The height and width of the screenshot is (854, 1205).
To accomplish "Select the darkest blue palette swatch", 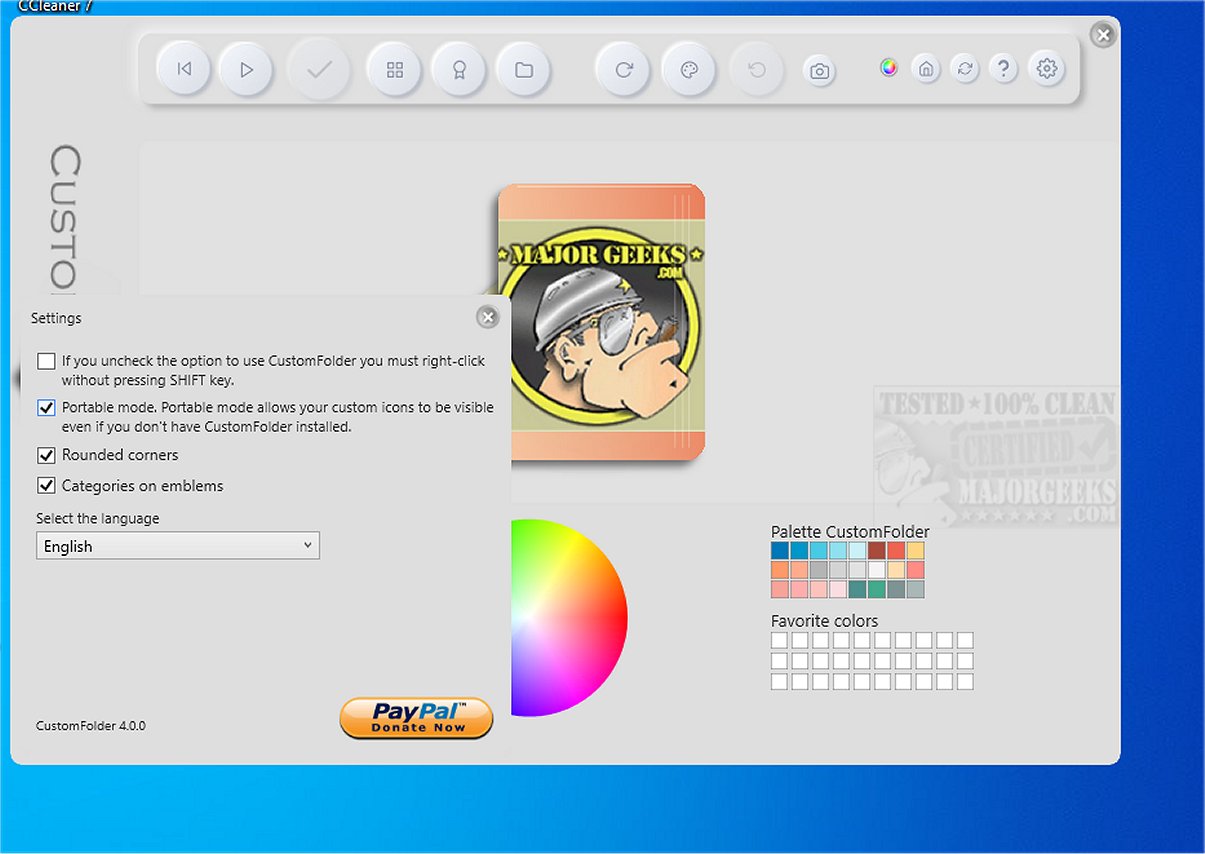I will (780, 550).
